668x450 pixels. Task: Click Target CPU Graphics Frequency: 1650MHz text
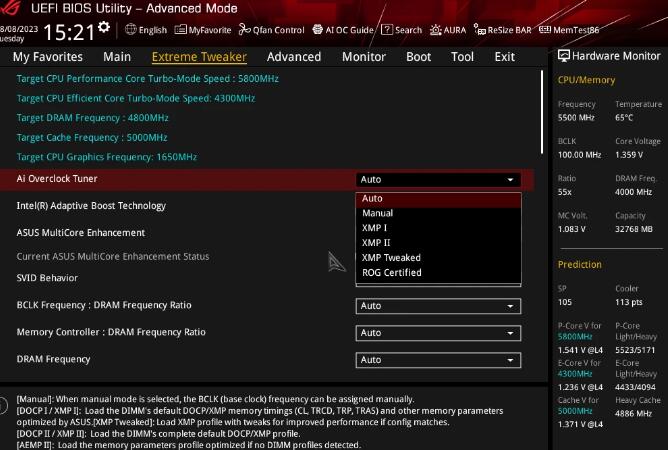[x=107, y=157]
